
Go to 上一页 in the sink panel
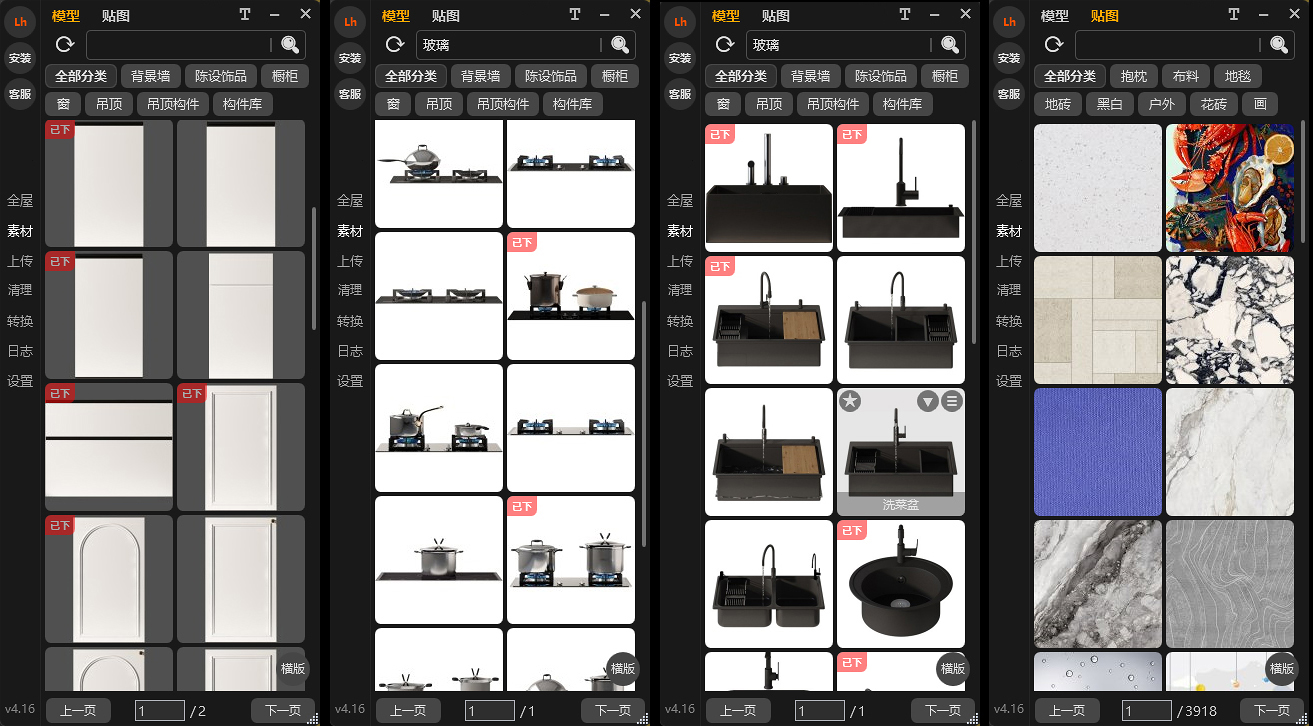(x=738, y=711)
